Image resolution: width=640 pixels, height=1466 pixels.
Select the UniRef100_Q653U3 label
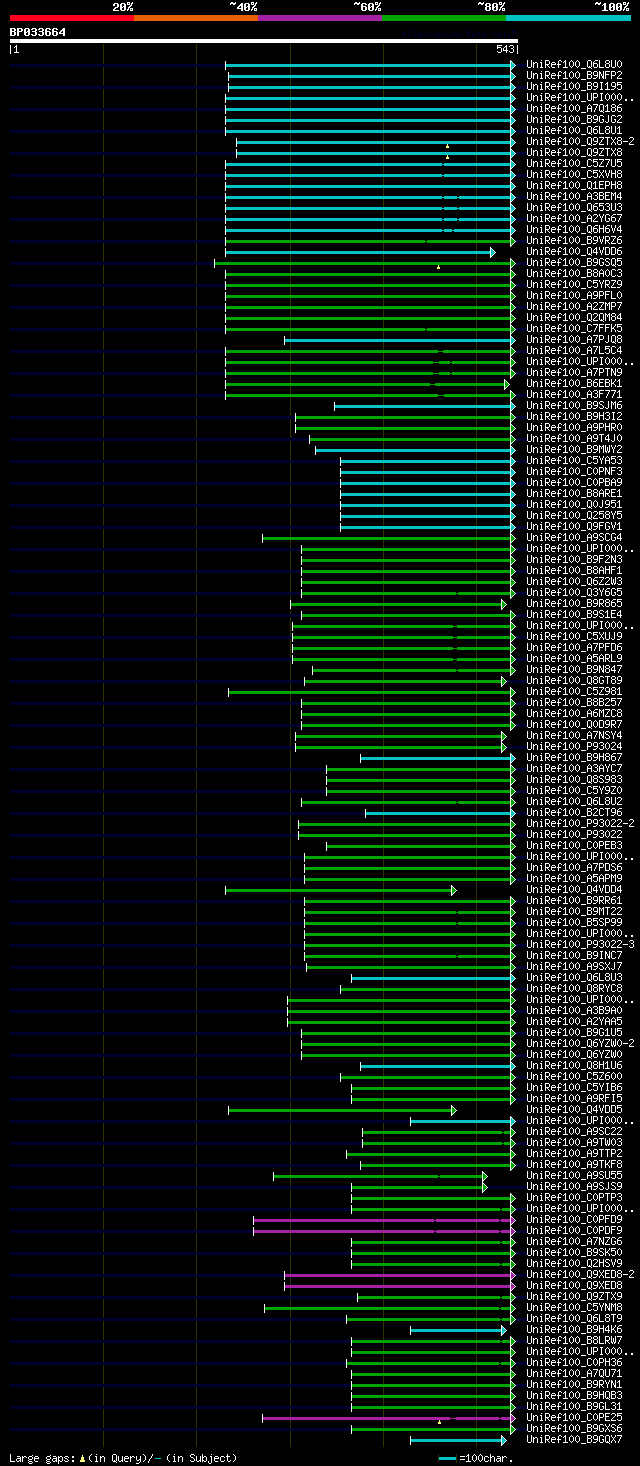point(574,208)
